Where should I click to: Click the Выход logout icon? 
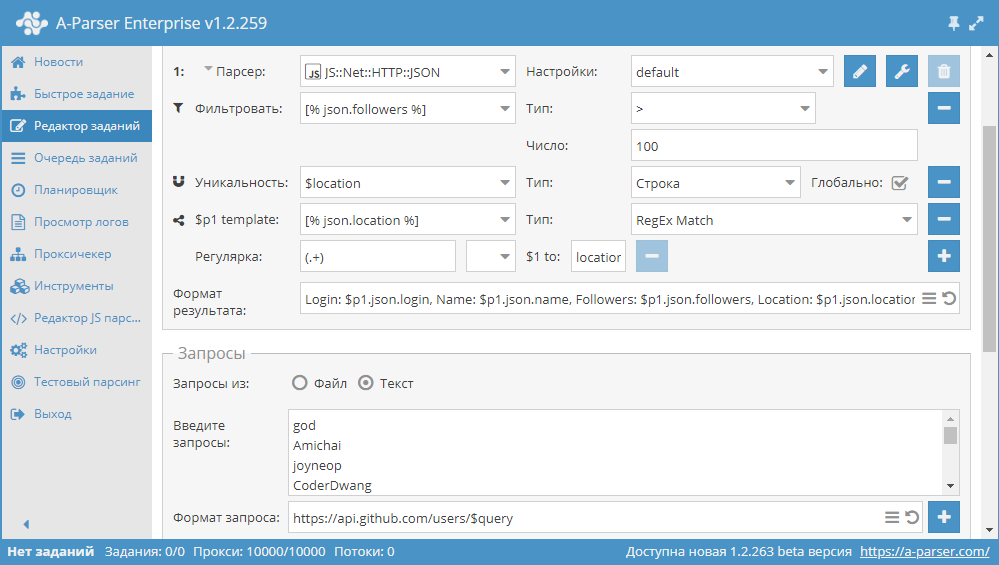pyautogui.click(x=18, y=414)
